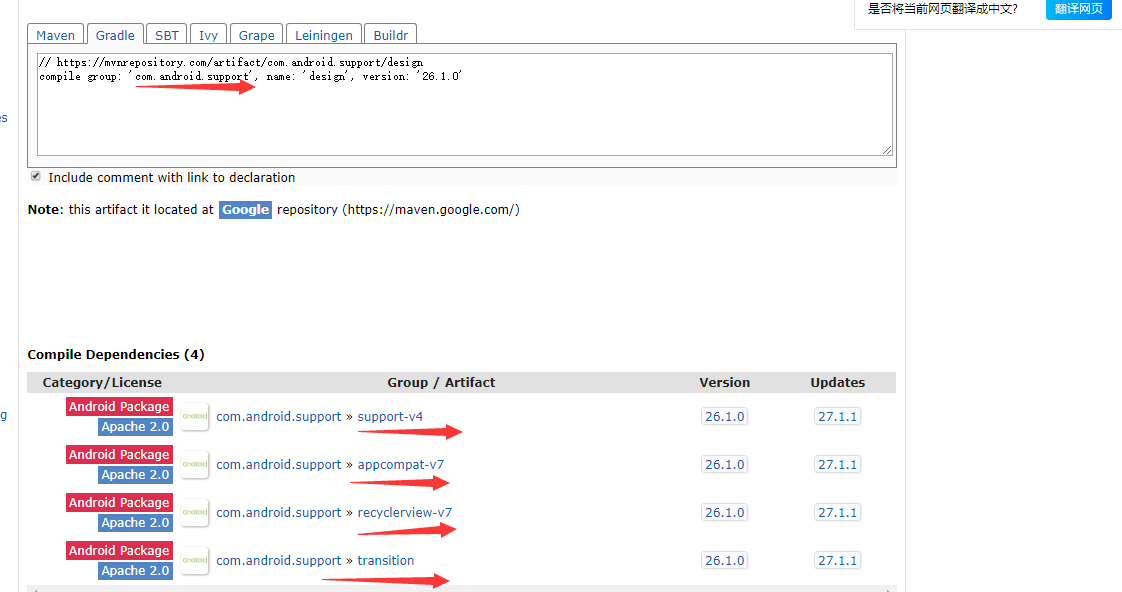Toggle Include comment with link checkbox
Screen dimensions: 1122x592
36,176
